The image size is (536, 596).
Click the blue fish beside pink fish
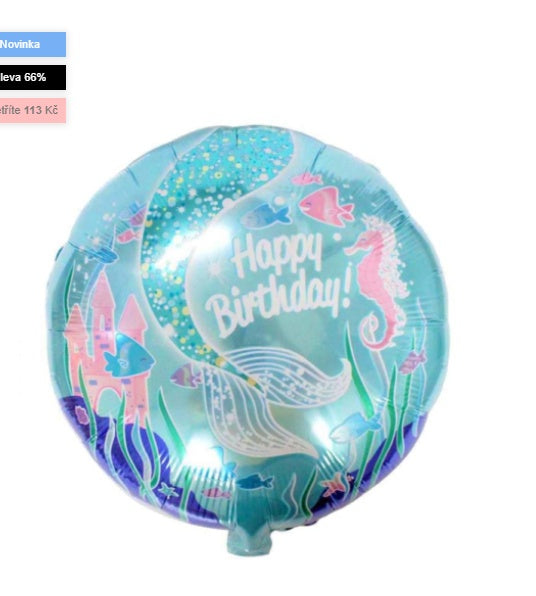[266, 215]
